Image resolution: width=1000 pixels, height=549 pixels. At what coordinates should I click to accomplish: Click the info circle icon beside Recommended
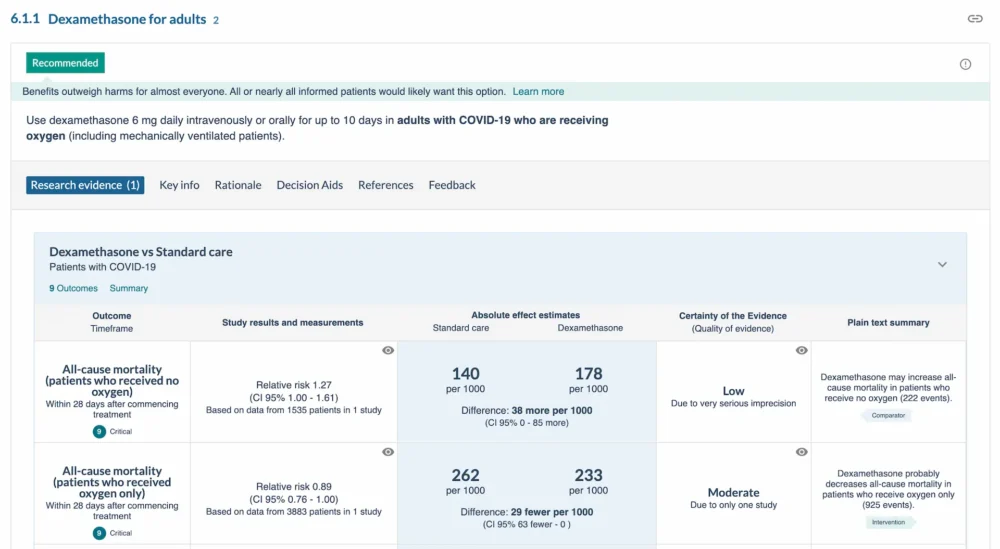(965, 64)
